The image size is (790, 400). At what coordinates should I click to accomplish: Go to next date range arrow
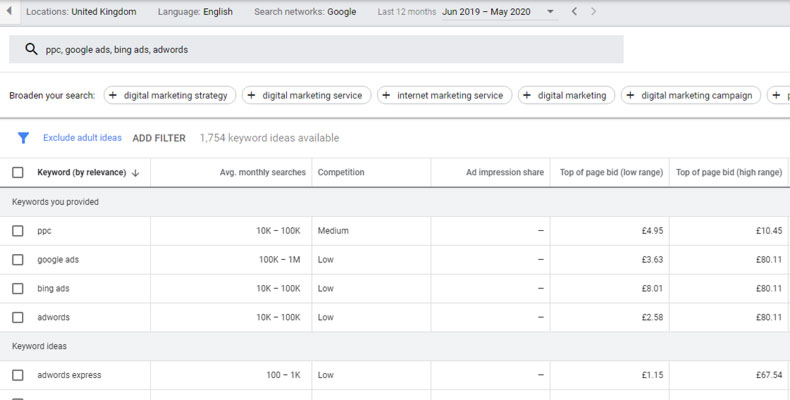(x=594, y=12)
